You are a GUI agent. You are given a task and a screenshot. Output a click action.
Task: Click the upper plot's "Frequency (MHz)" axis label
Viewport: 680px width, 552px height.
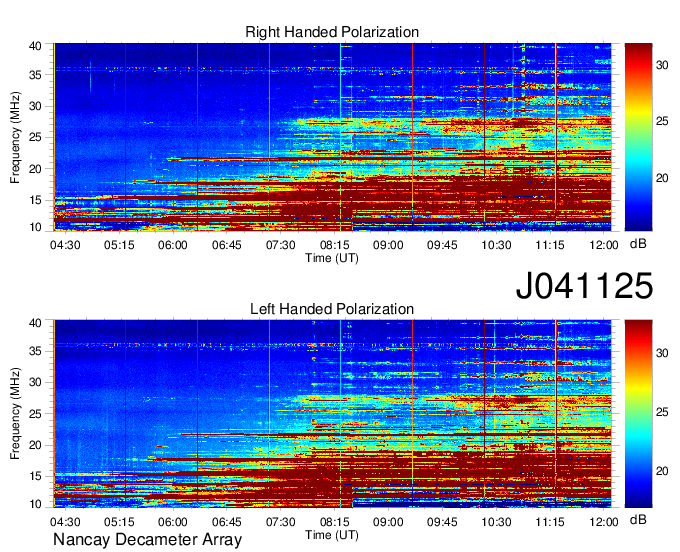click(15, 137)
